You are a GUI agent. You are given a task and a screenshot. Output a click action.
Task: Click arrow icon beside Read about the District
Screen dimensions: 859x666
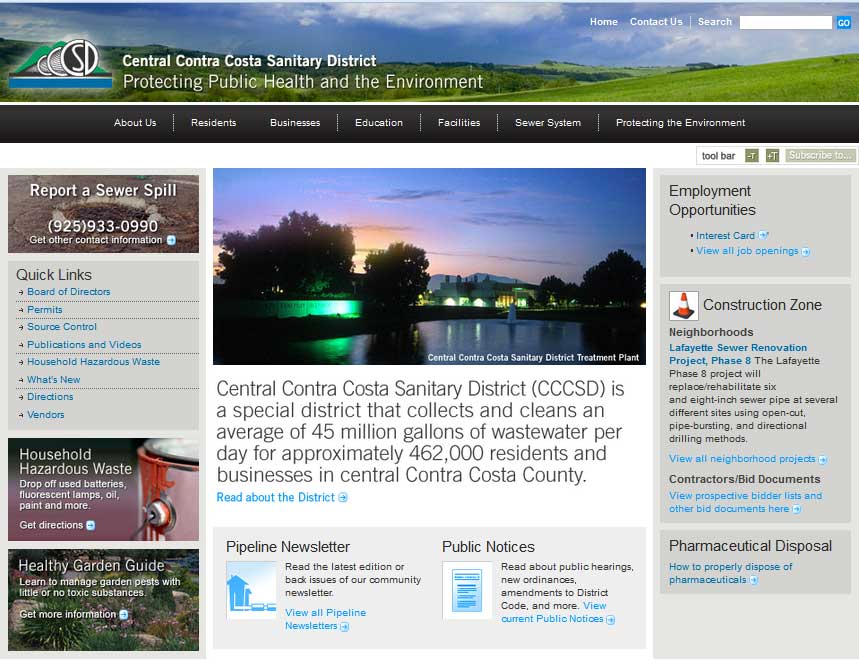click(x=343, y=497)
